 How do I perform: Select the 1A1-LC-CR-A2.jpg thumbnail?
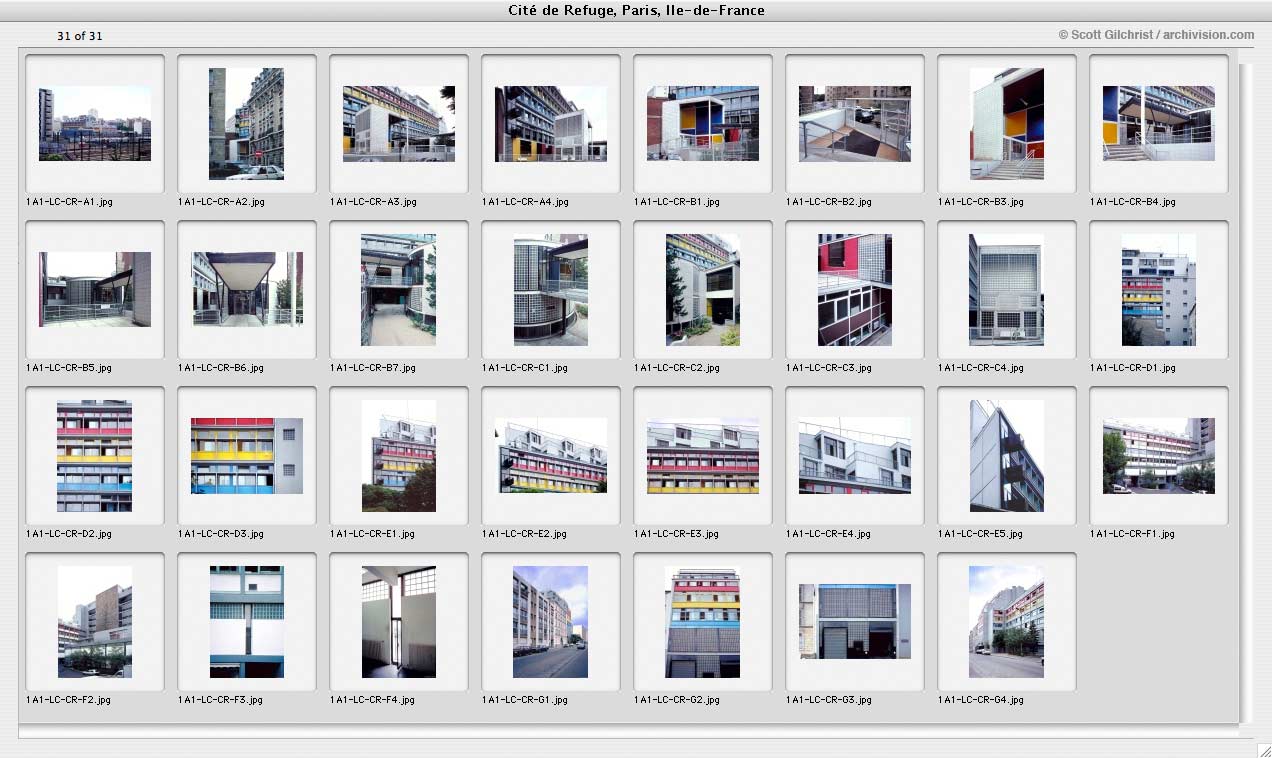[246, 124]
